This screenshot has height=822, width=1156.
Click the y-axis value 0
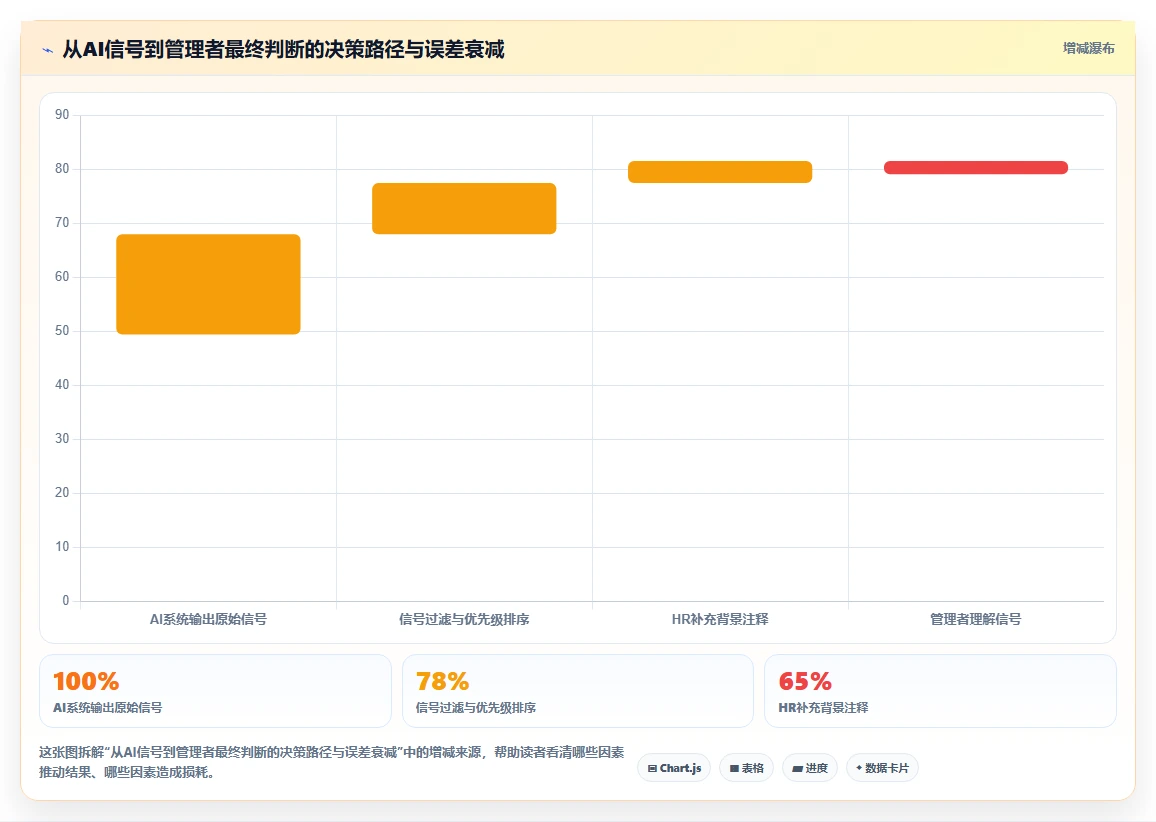pos(66,601)
